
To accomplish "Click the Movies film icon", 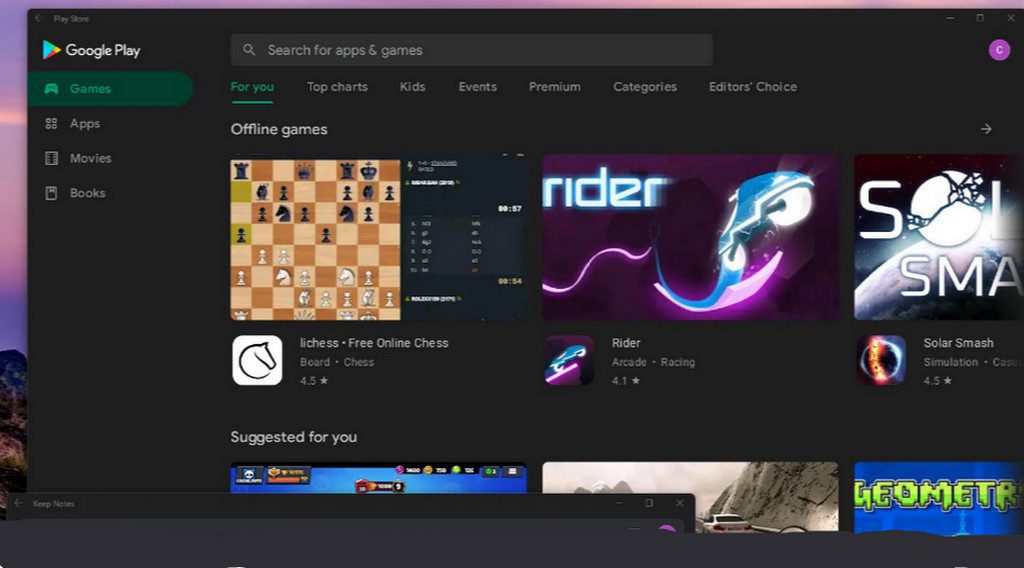I will 51,158.
